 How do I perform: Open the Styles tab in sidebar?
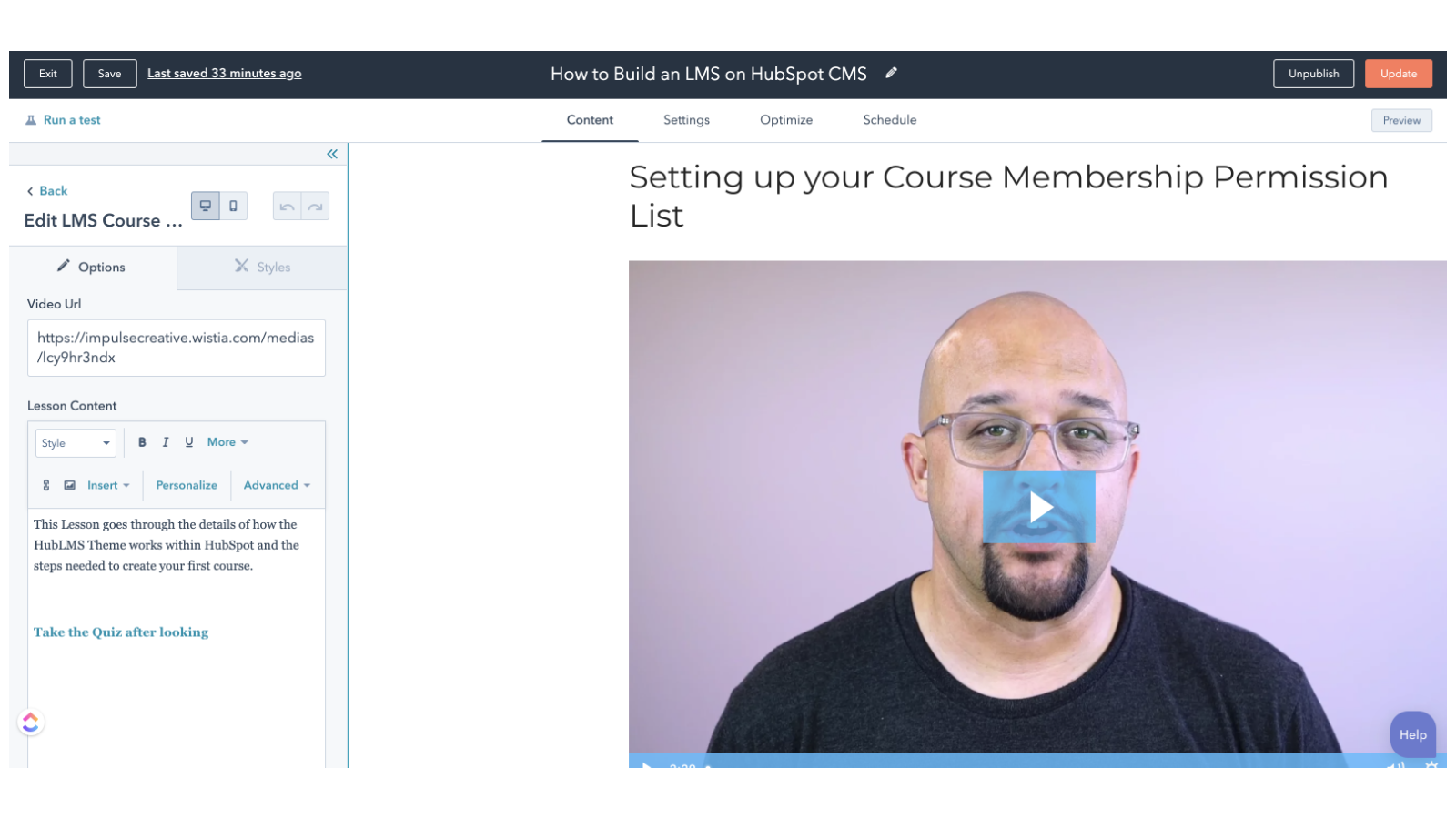(262, 267)
